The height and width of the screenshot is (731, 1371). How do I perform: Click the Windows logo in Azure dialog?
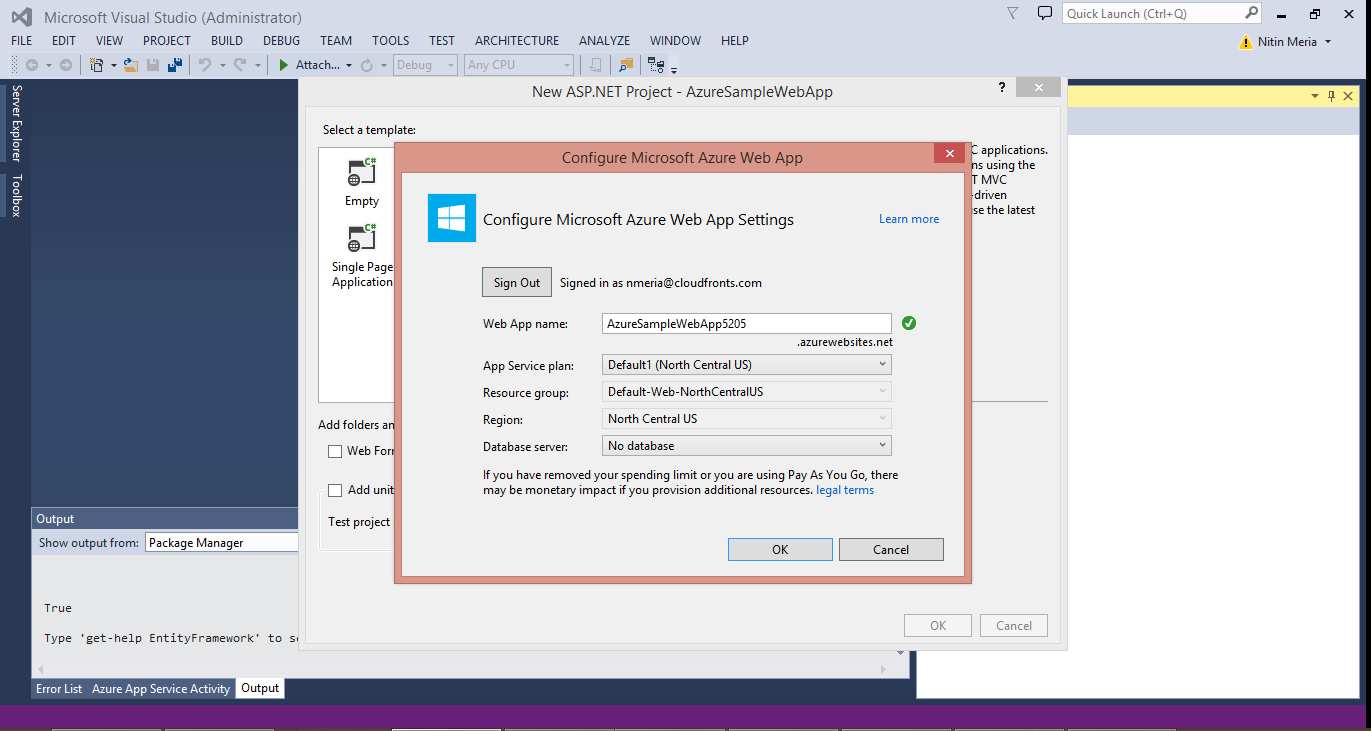[452, 218]
